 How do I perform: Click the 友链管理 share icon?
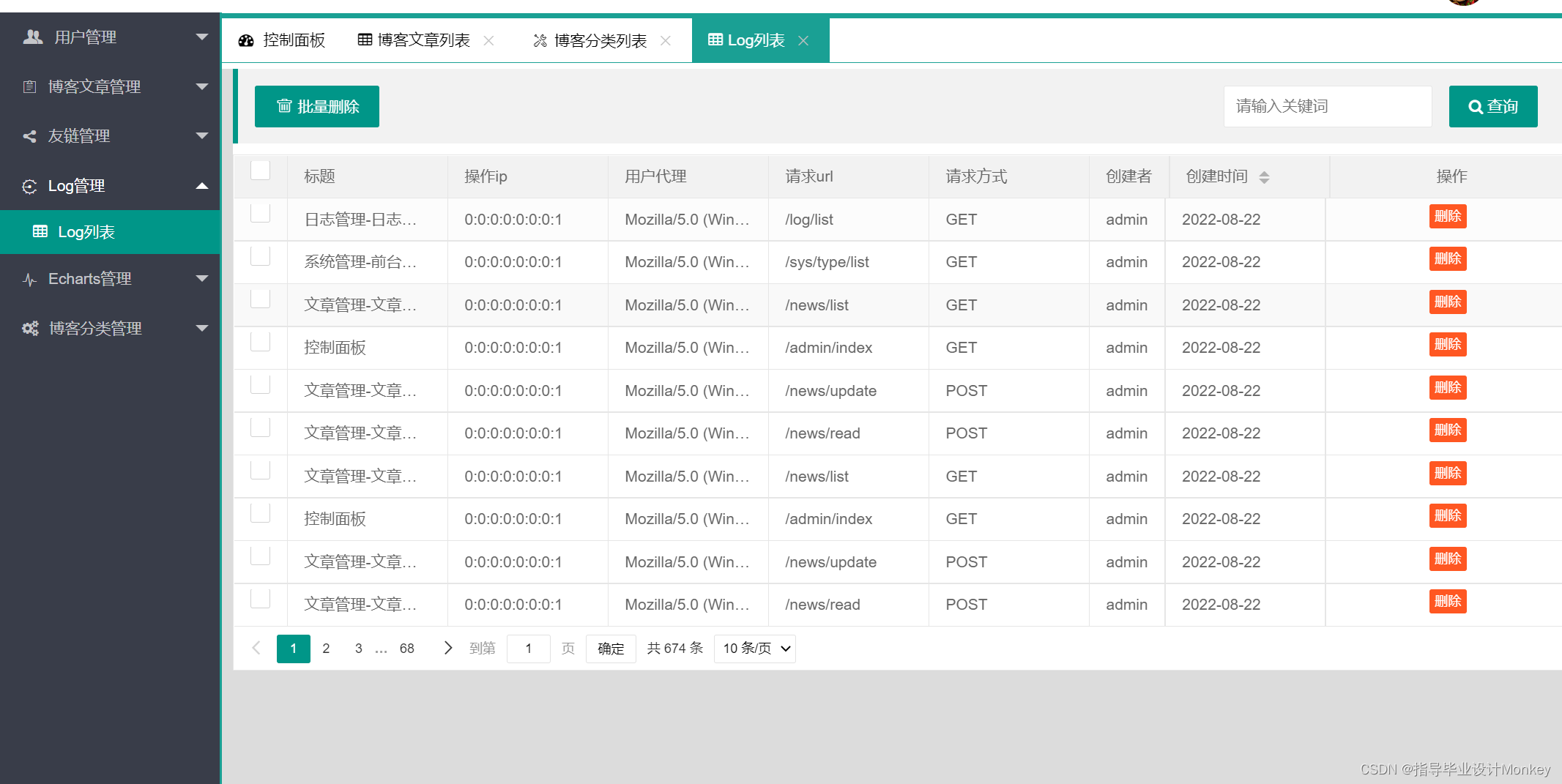(30, 136)
